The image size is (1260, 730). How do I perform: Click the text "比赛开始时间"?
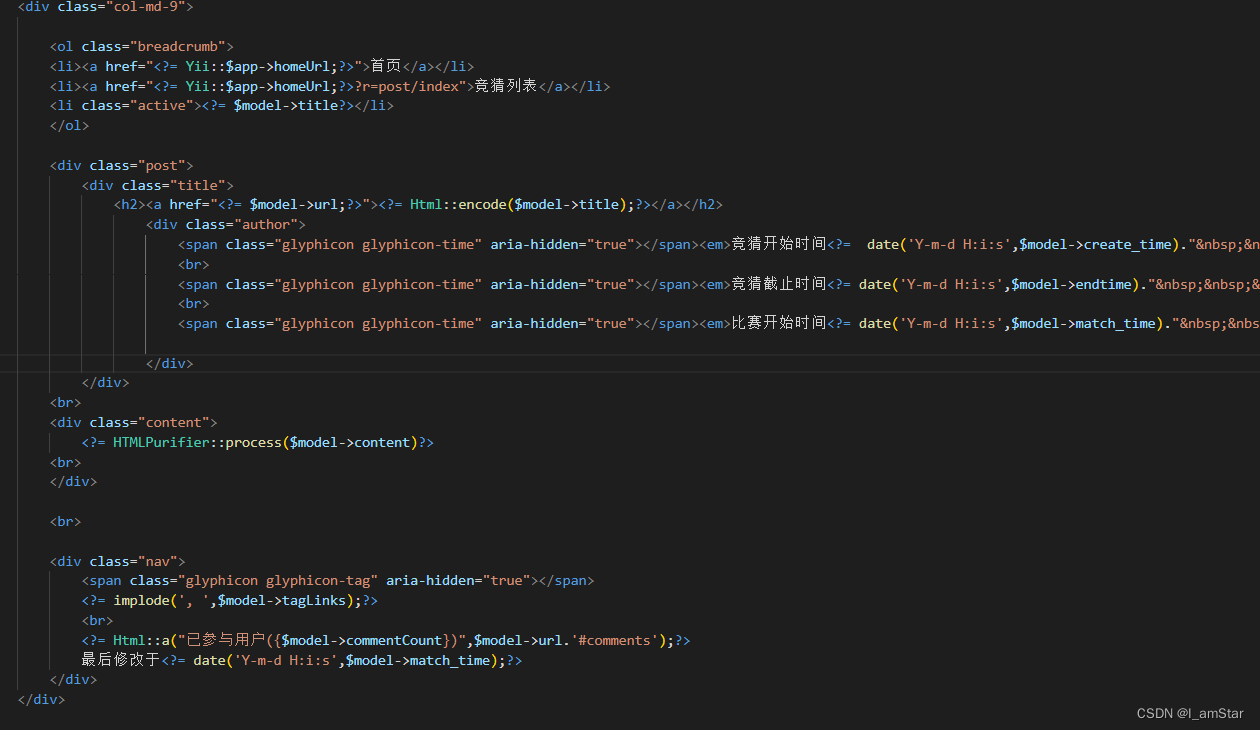pos(779,323)
